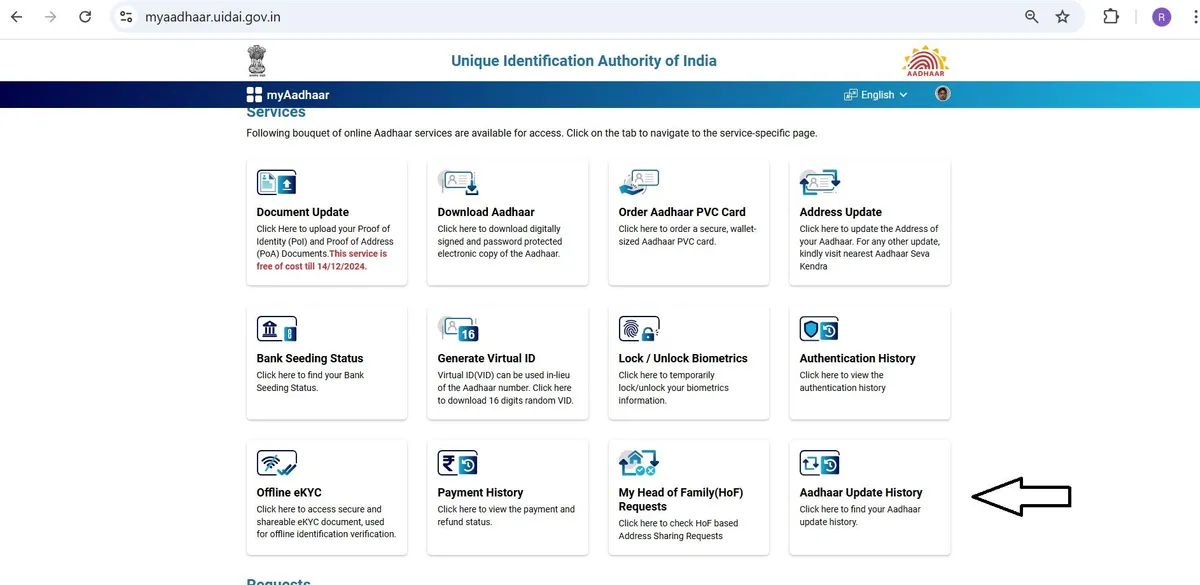Open the browser extensions puzzle icon
This screenshot has height=585, width=1200.
coord(1111,17)
